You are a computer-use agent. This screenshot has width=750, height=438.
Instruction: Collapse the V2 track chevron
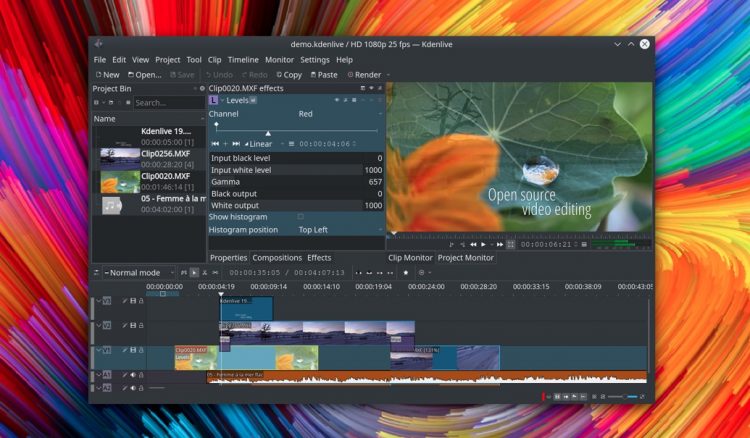(99, 326)
